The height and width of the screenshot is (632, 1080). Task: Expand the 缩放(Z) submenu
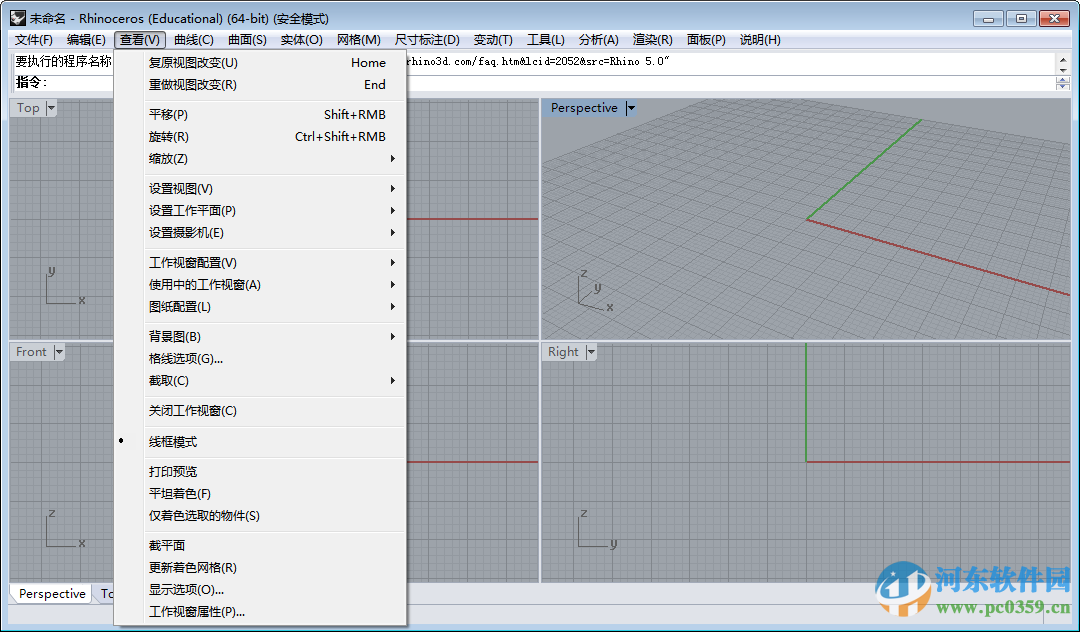pyautogui.click(x=260, y=158)
